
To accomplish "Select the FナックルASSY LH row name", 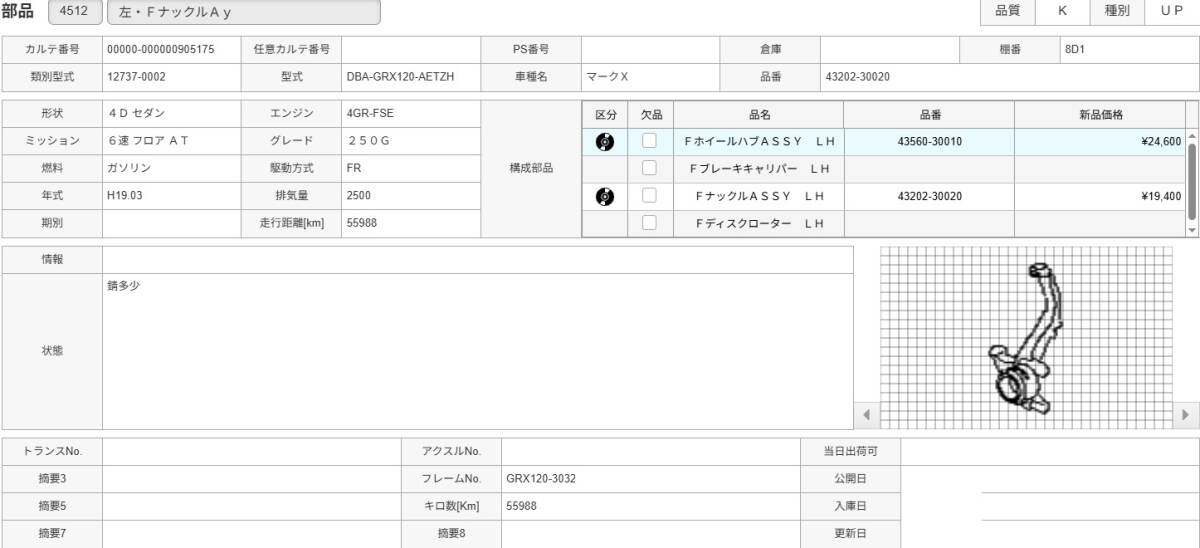I will tap(759, 196).
